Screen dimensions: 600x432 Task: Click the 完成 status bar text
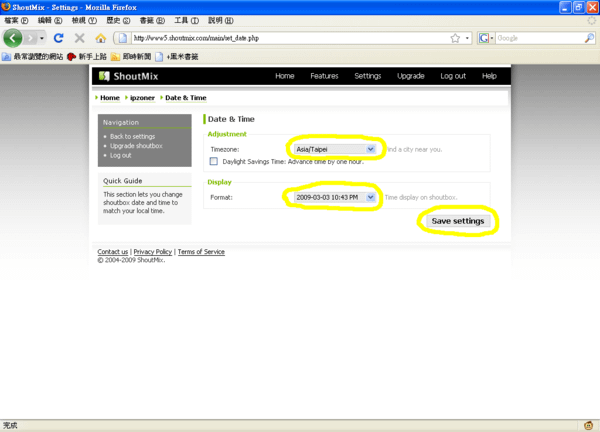click(x=10, y=425)
